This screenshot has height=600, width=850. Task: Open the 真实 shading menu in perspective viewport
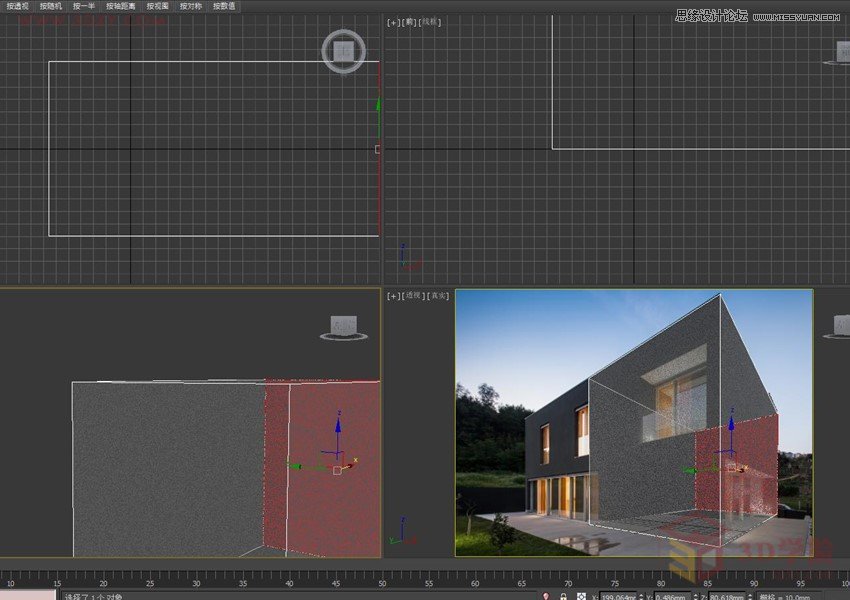point(436,295)
